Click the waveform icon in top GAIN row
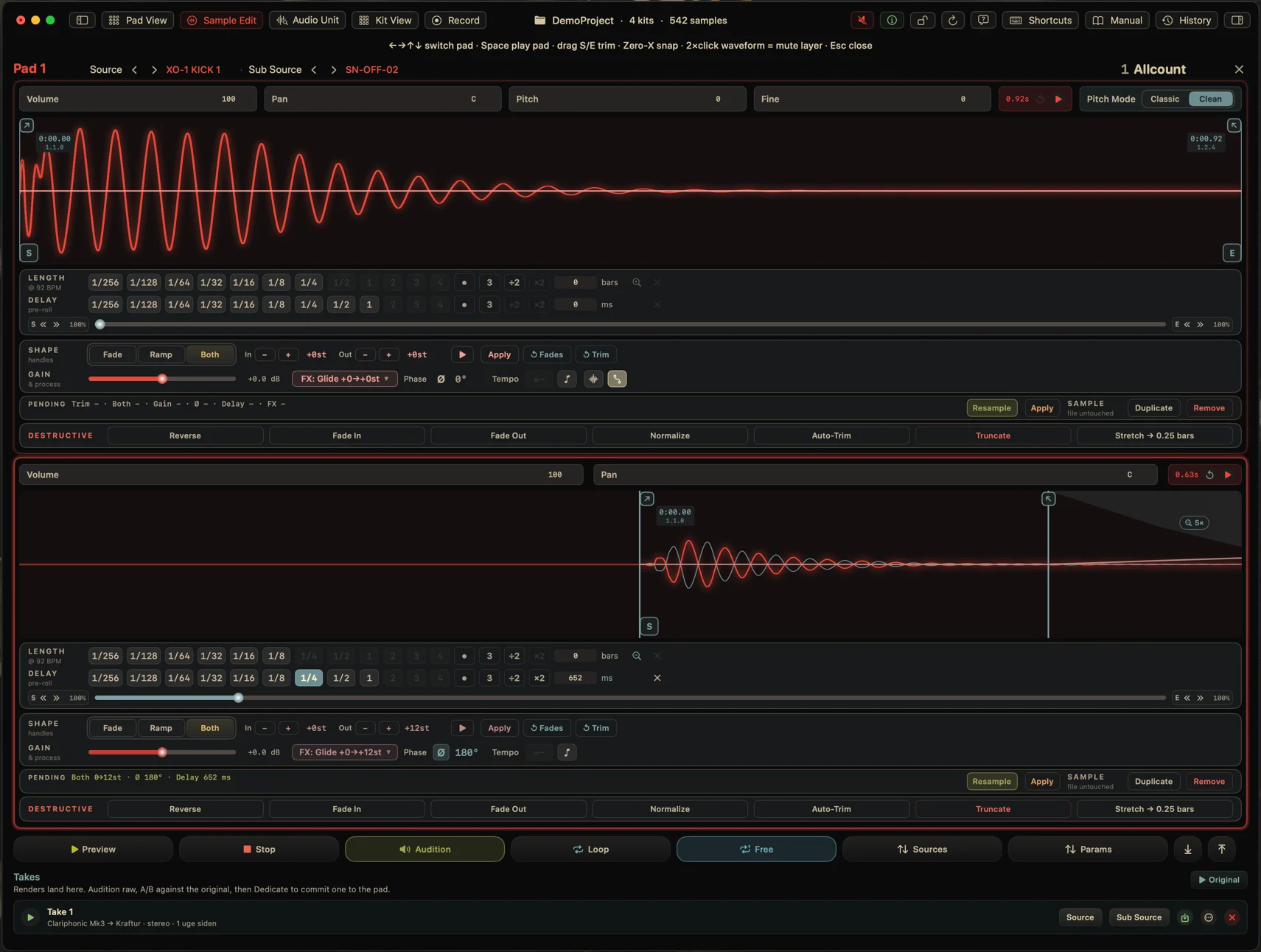 point(593,379)
